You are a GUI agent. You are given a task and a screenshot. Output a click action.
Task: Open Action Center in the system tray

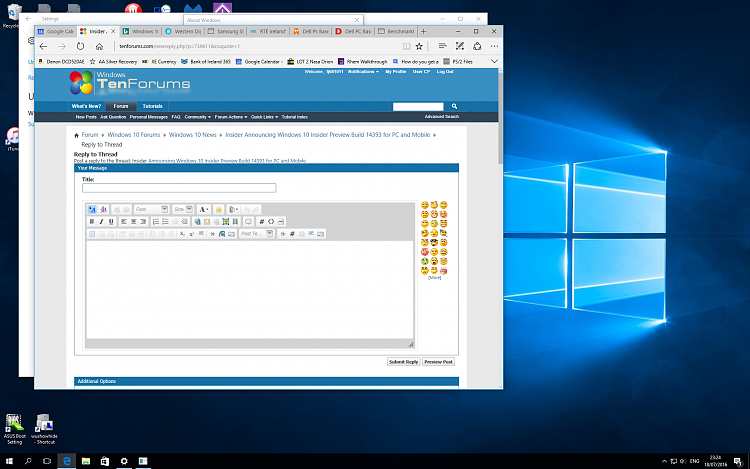pos(738,461)
